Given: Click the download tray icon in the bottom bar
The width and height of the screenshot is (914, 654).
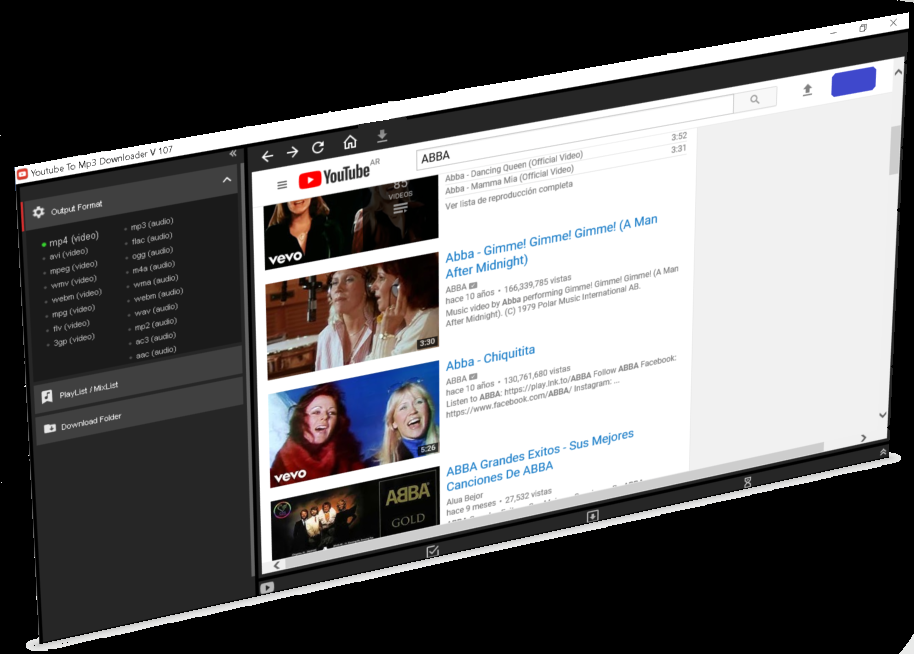Looking at the screenshot, I should click(593, 516).
